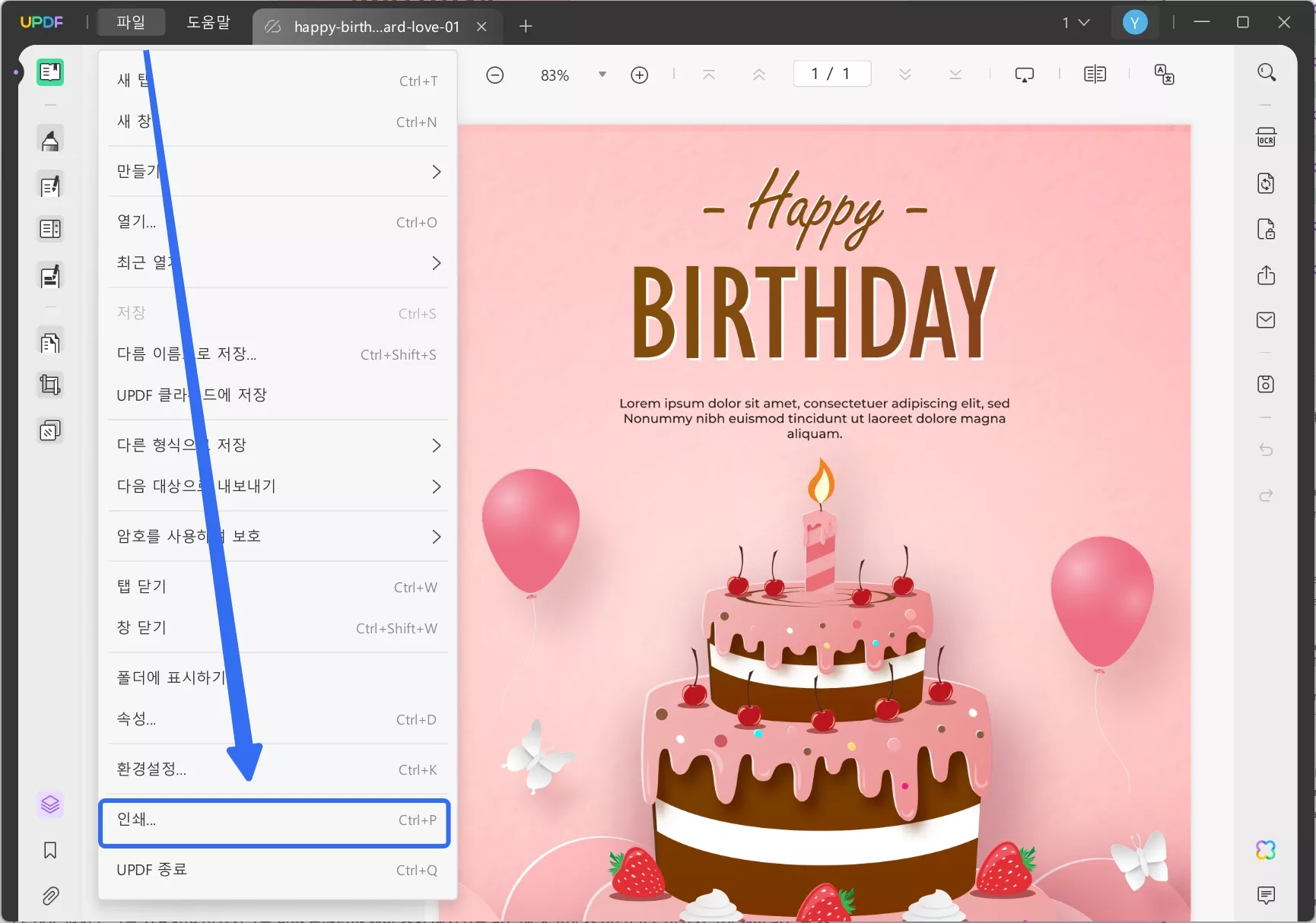Add a new tab with plus button
This screenshot has width=1316, height=923.
coord(526,27)
